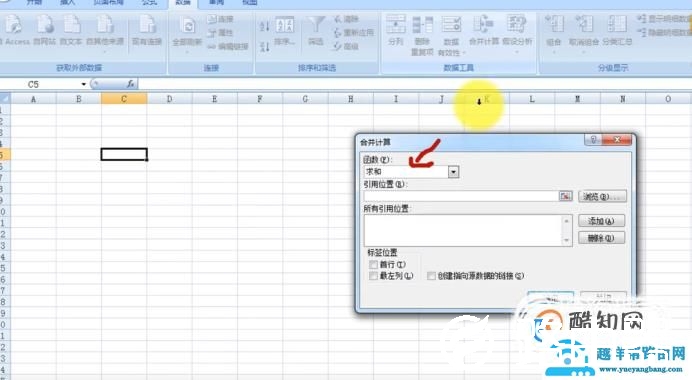The image size is (692, 380).
Task: Open the Function (函数) dropdown in the dialog
Action: pyautogui.click(x=453, y=172)
